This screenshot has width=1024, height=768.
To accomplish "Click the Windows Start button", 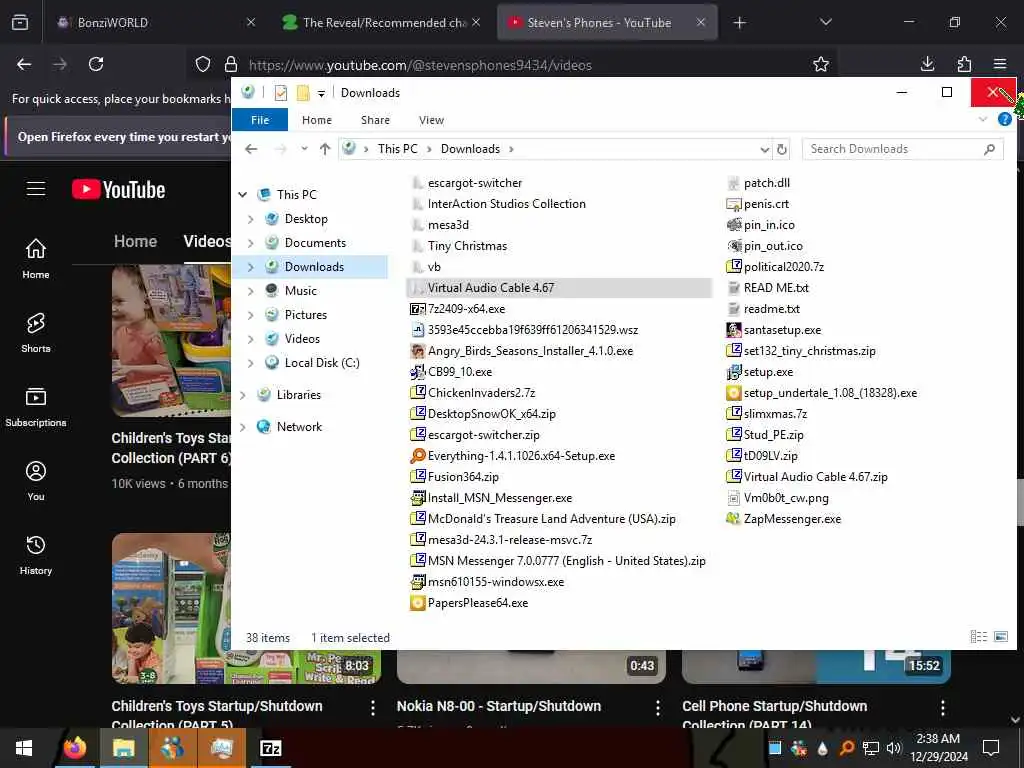I will click(24, 748).
